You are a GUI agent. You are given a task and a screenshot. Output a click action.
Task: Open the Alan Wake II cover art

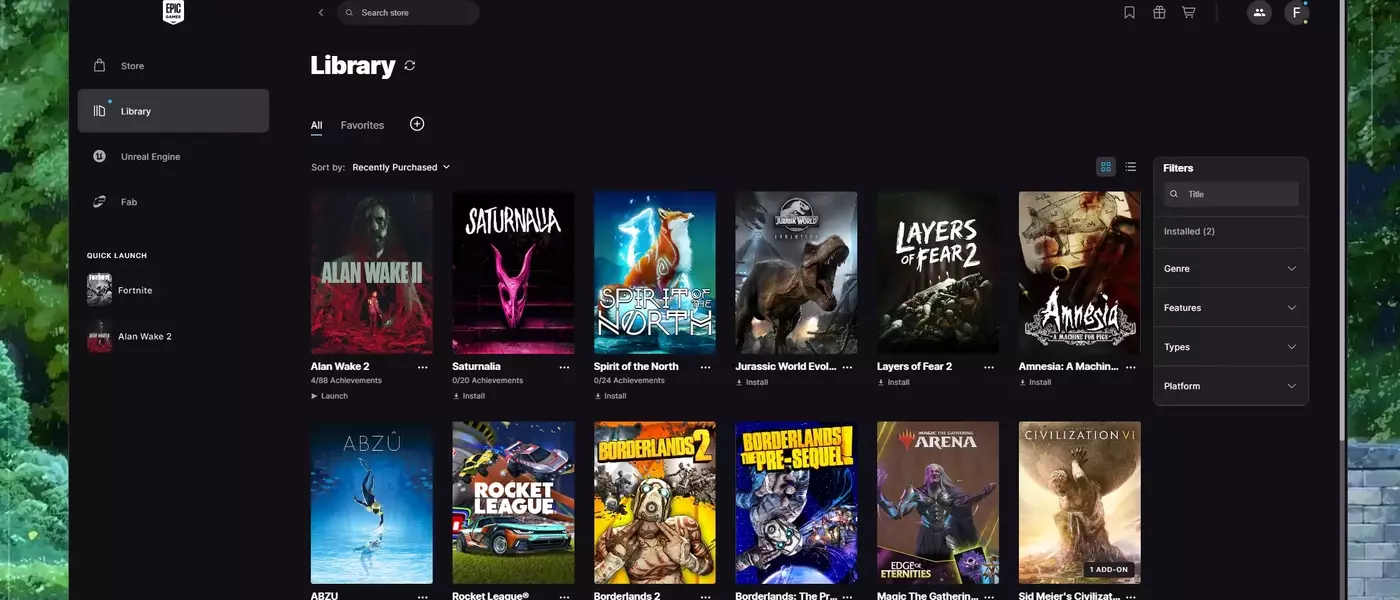(x=372, y=273)
